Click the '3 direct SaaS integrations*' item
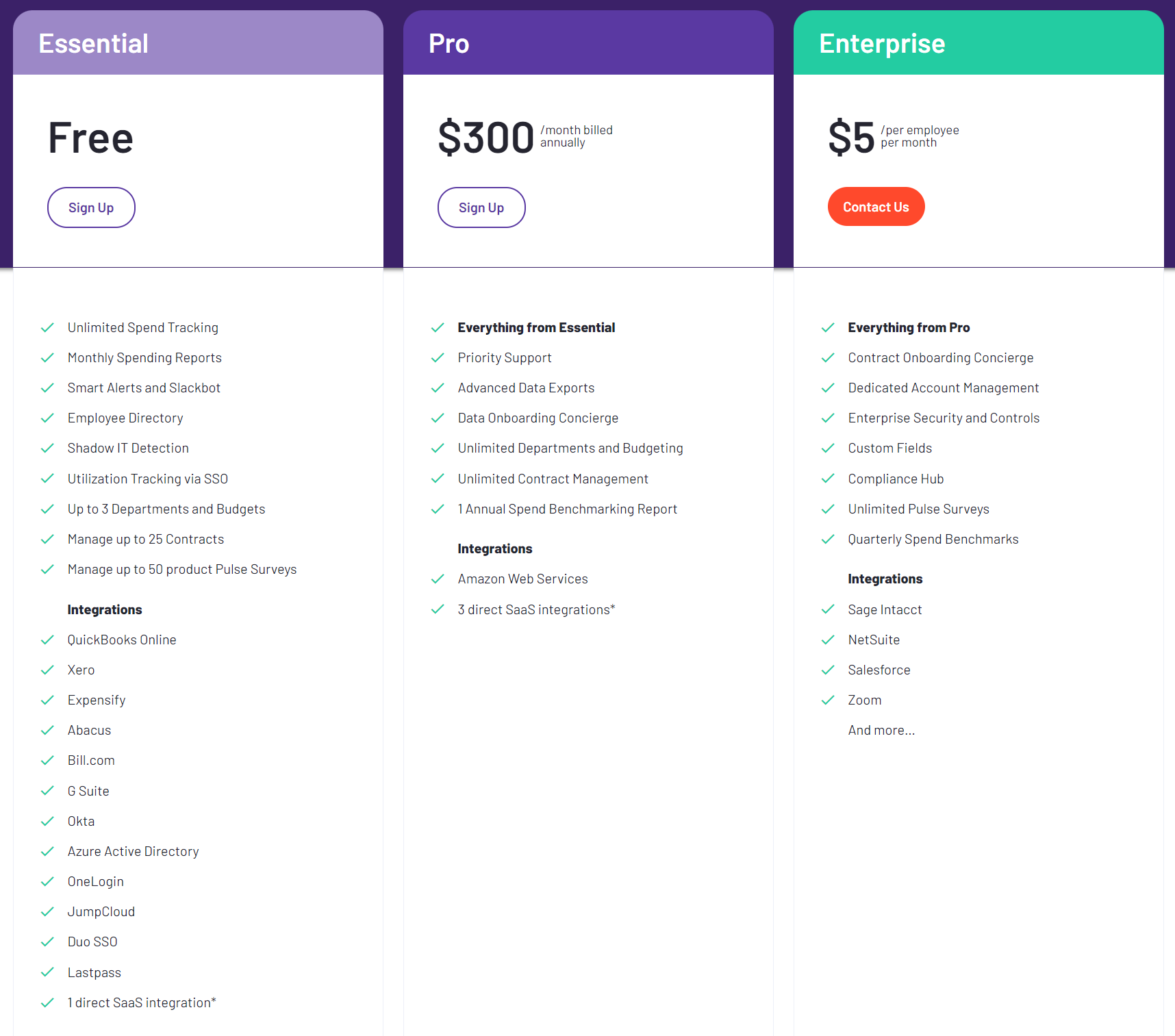The height and width of the screenshot is (1036, 1175). point(536,609)
